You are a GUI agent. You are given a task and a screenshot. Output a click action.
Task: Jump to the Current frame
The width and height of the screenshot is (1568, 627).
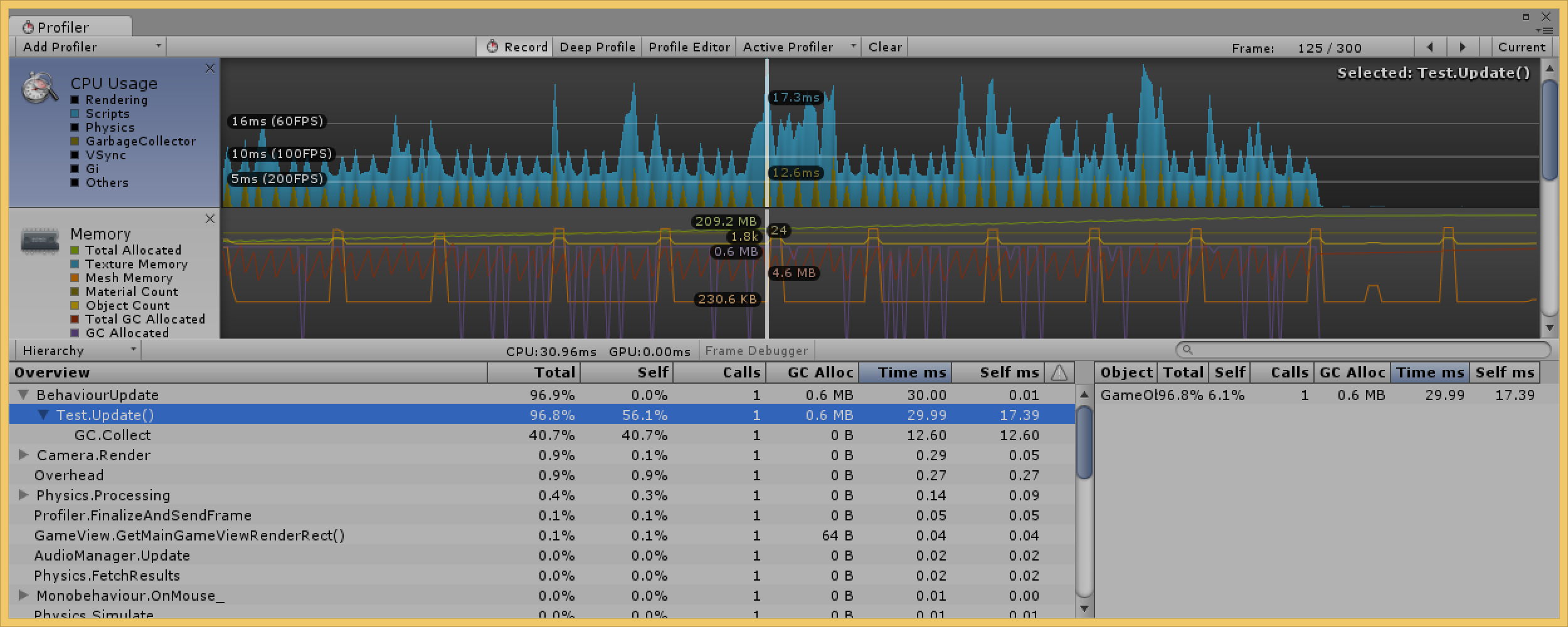point(1521,47)
